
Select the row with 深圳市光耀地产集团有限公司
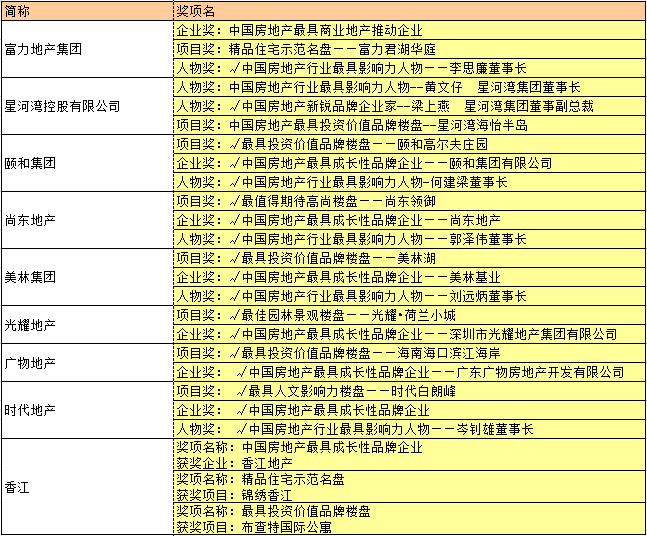(409, 334)
